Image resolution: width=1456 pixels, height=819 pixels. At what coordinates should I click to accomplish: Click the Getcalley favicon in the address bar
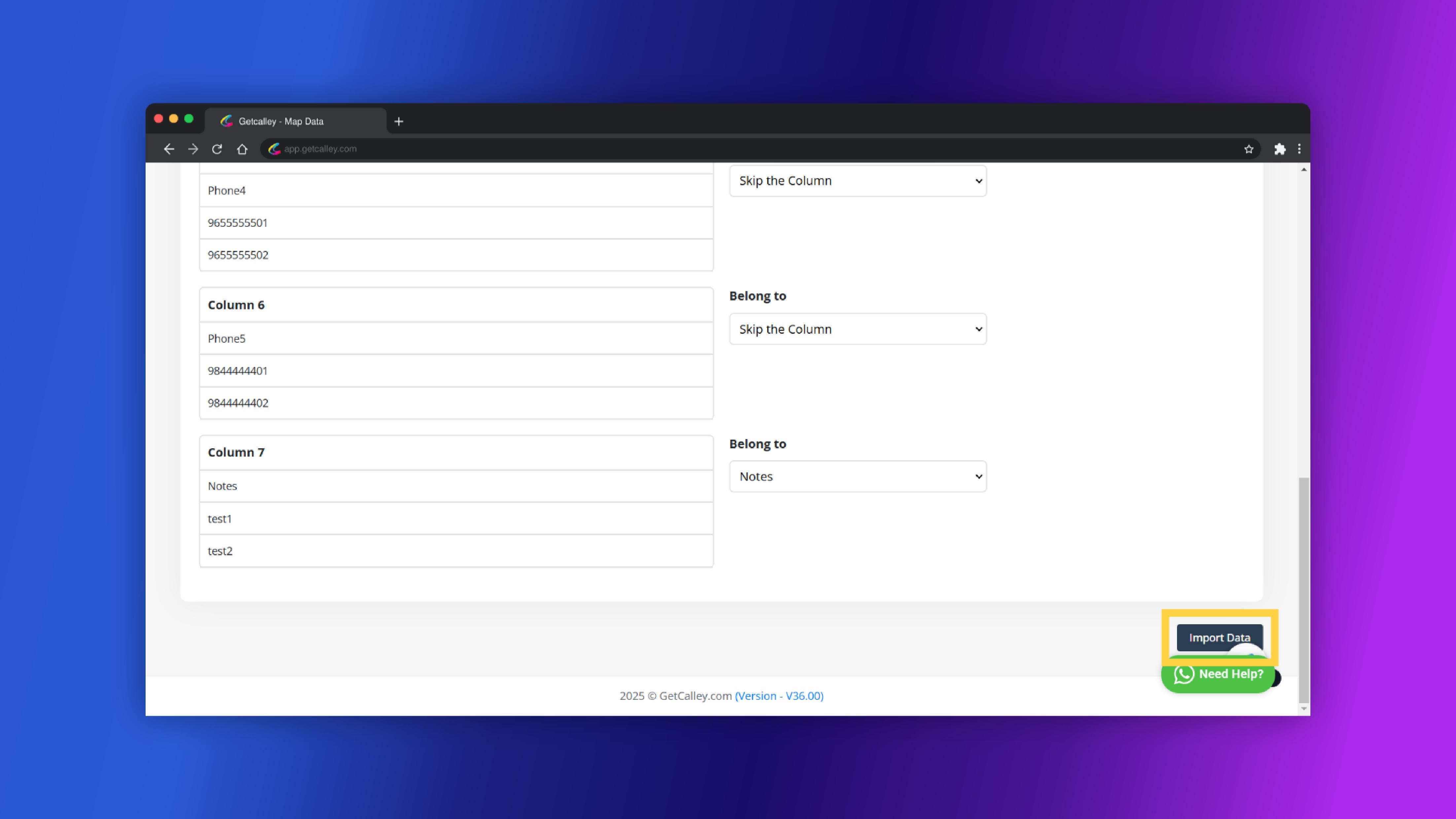click(274, 149)
